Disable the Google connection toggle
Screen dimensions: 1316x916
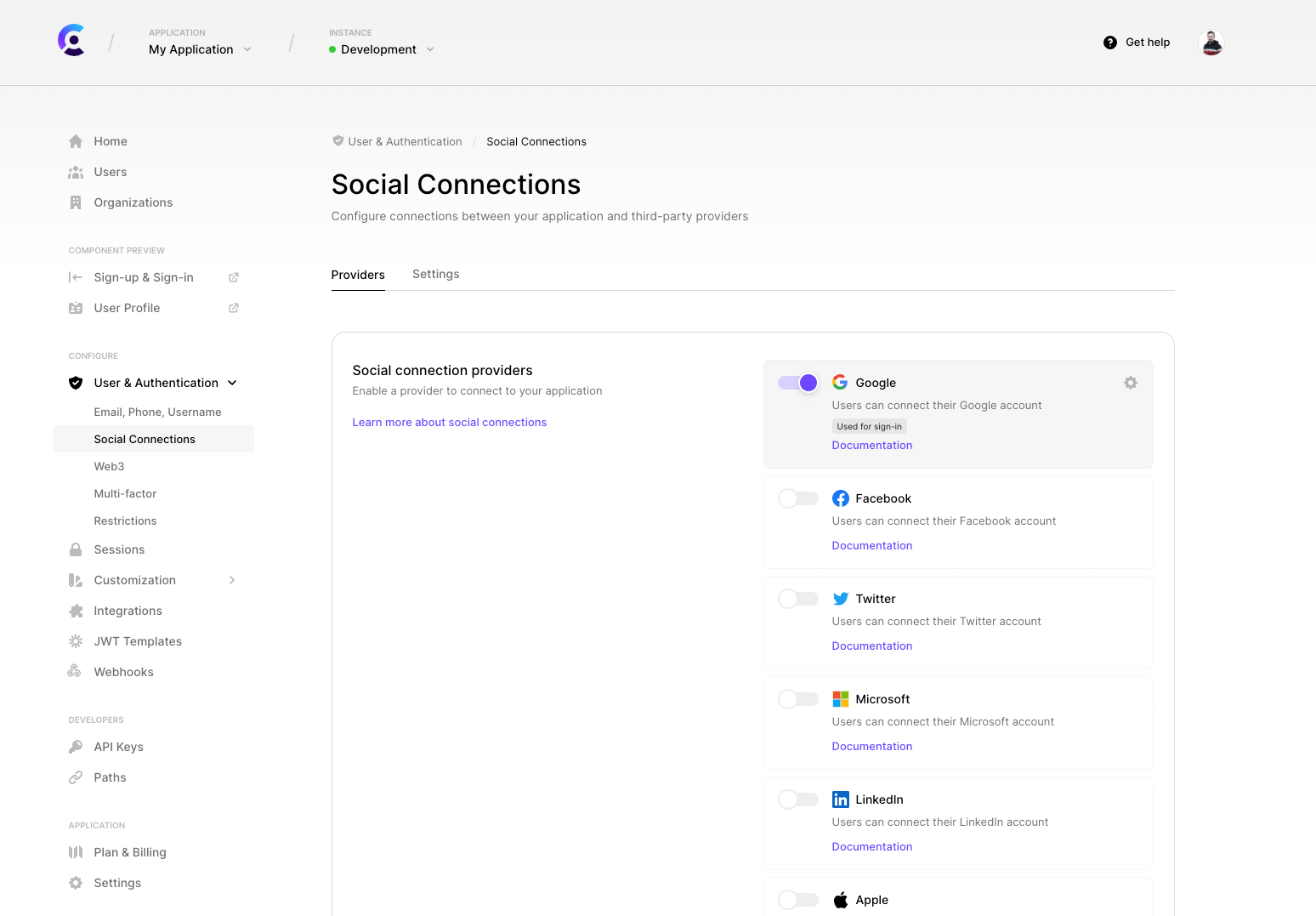[798, 383]
